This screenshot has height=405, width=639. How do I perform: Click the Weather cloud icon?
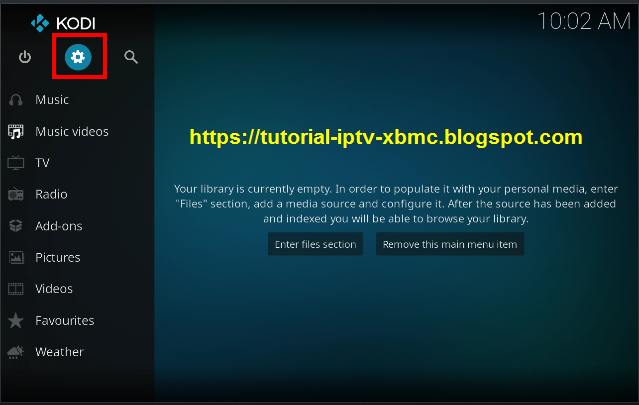tap(16, 352)
